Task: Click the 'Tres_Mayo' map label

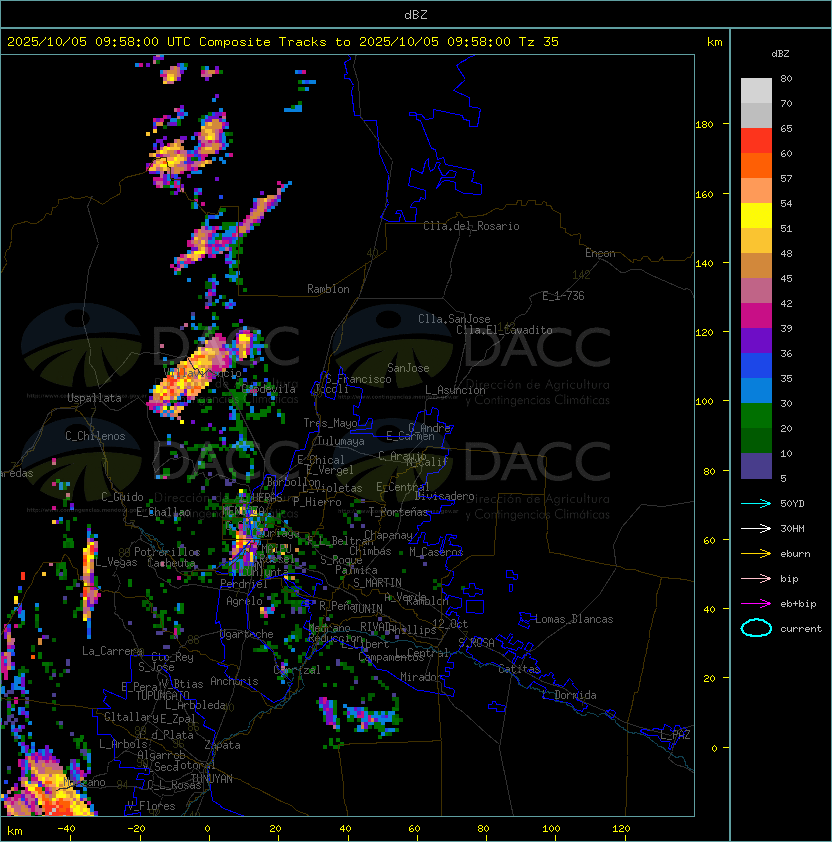Action: (x=330, y=423)
